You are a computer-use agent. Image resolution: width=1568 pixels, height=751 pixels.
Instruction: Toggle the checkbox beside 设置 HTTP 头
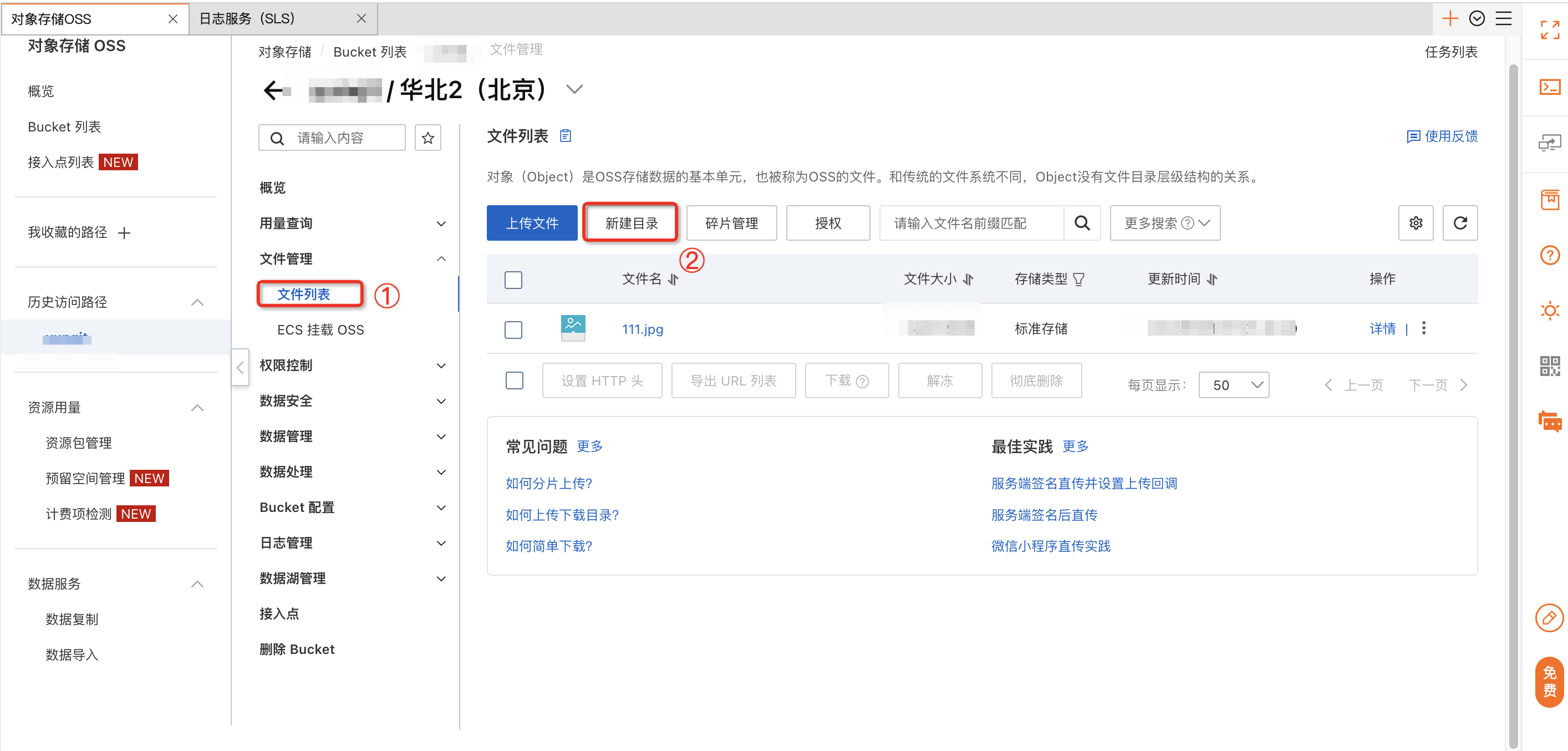point(514,380)
